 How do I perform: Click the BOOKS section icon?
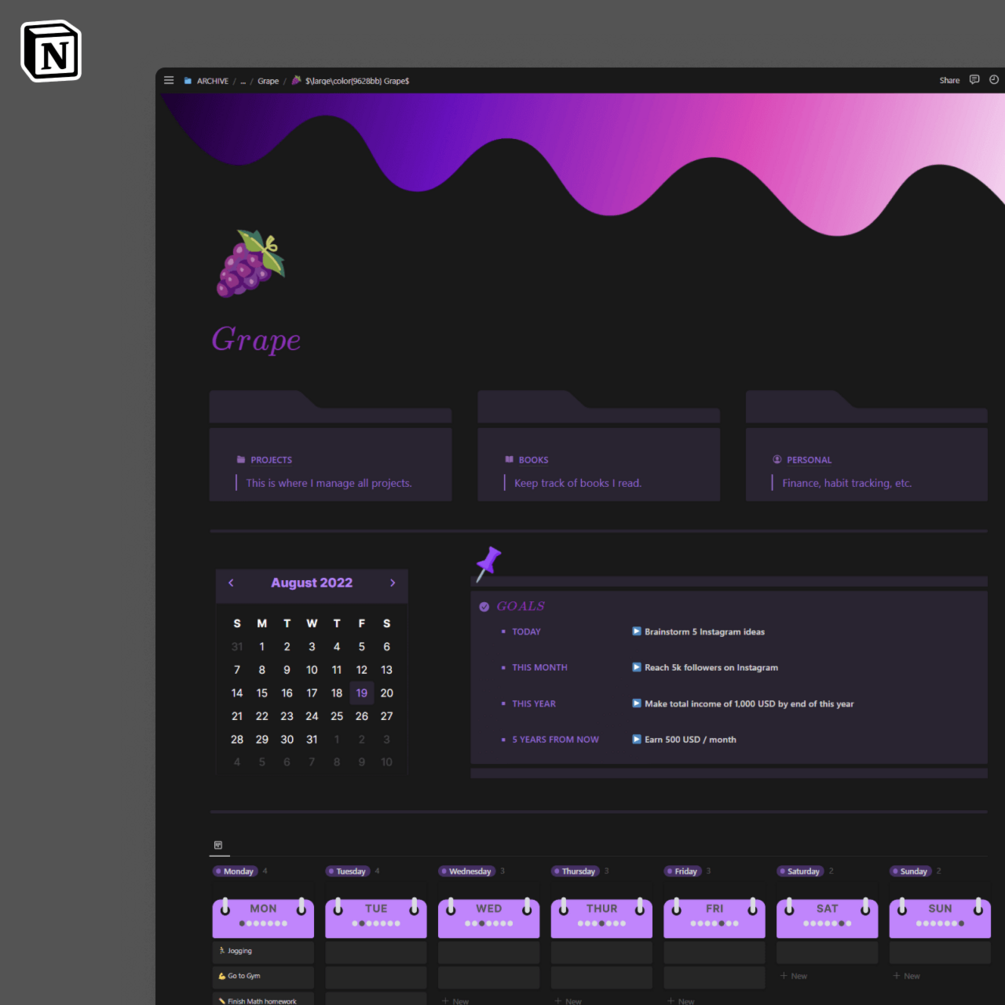click(508, 459)
